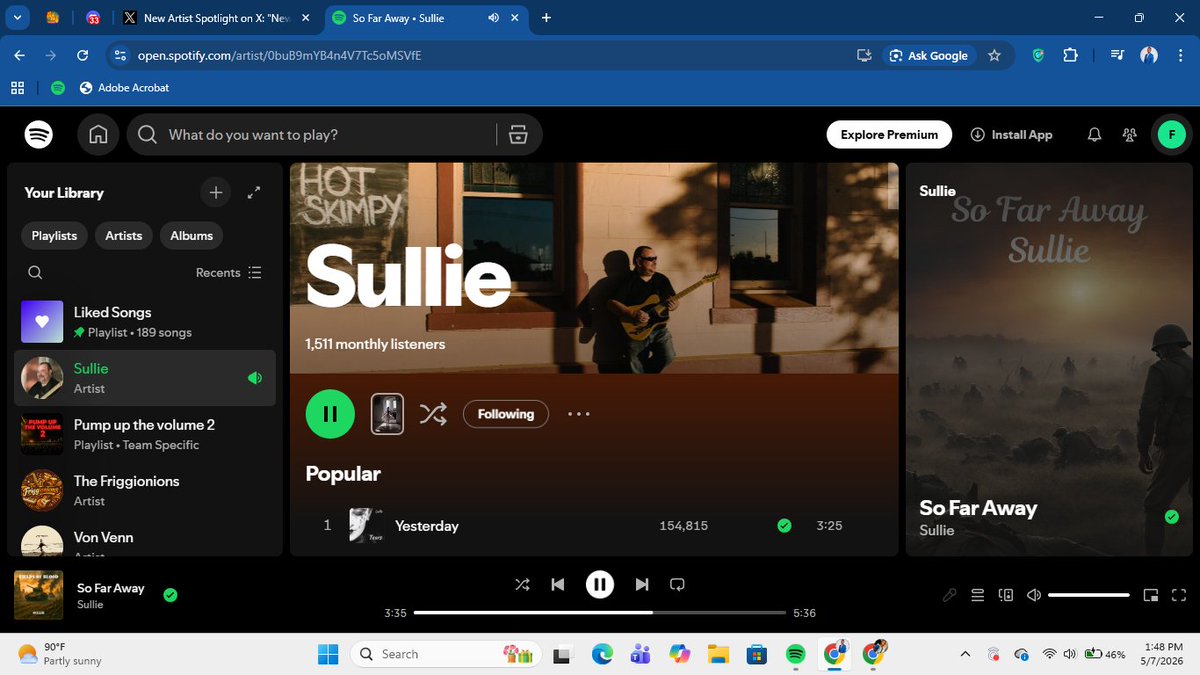Select the So Far Away • Sullie tab
Image resolution: width=1200 pixels, height=675 pixels.
click(428, 18)
